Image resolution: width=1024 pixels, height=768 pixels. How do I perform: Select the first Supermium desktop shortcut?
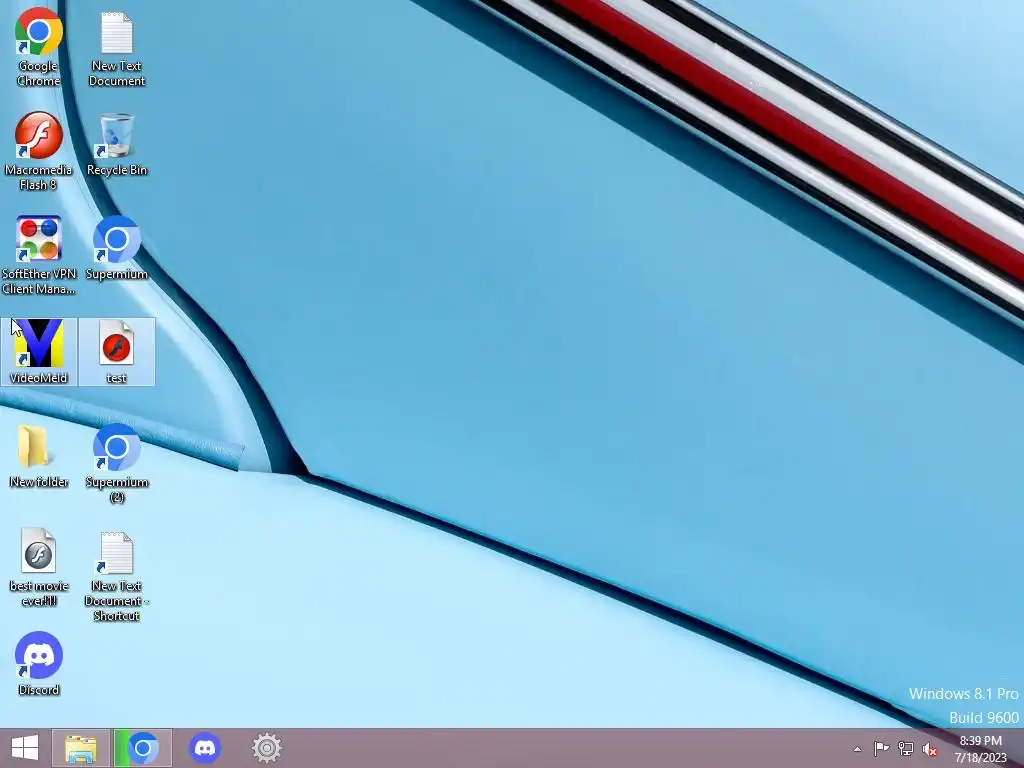click(116, 248)
